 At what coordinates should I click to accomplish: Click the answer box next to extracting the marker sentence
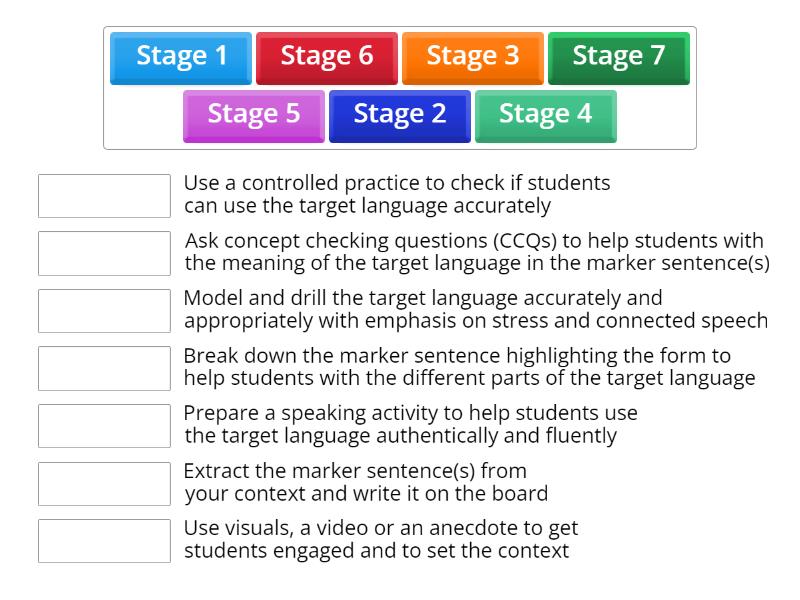103,482
